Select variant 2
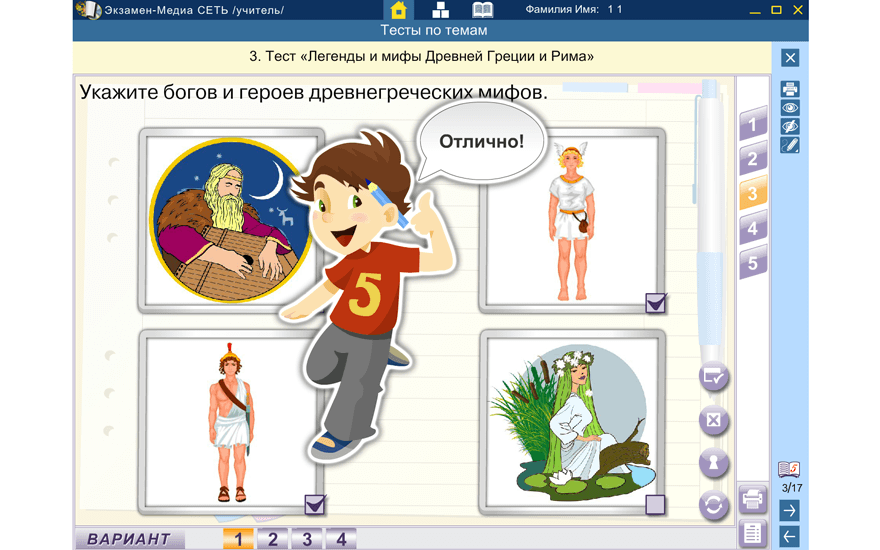The image size is (880, 550). (273, 539)
